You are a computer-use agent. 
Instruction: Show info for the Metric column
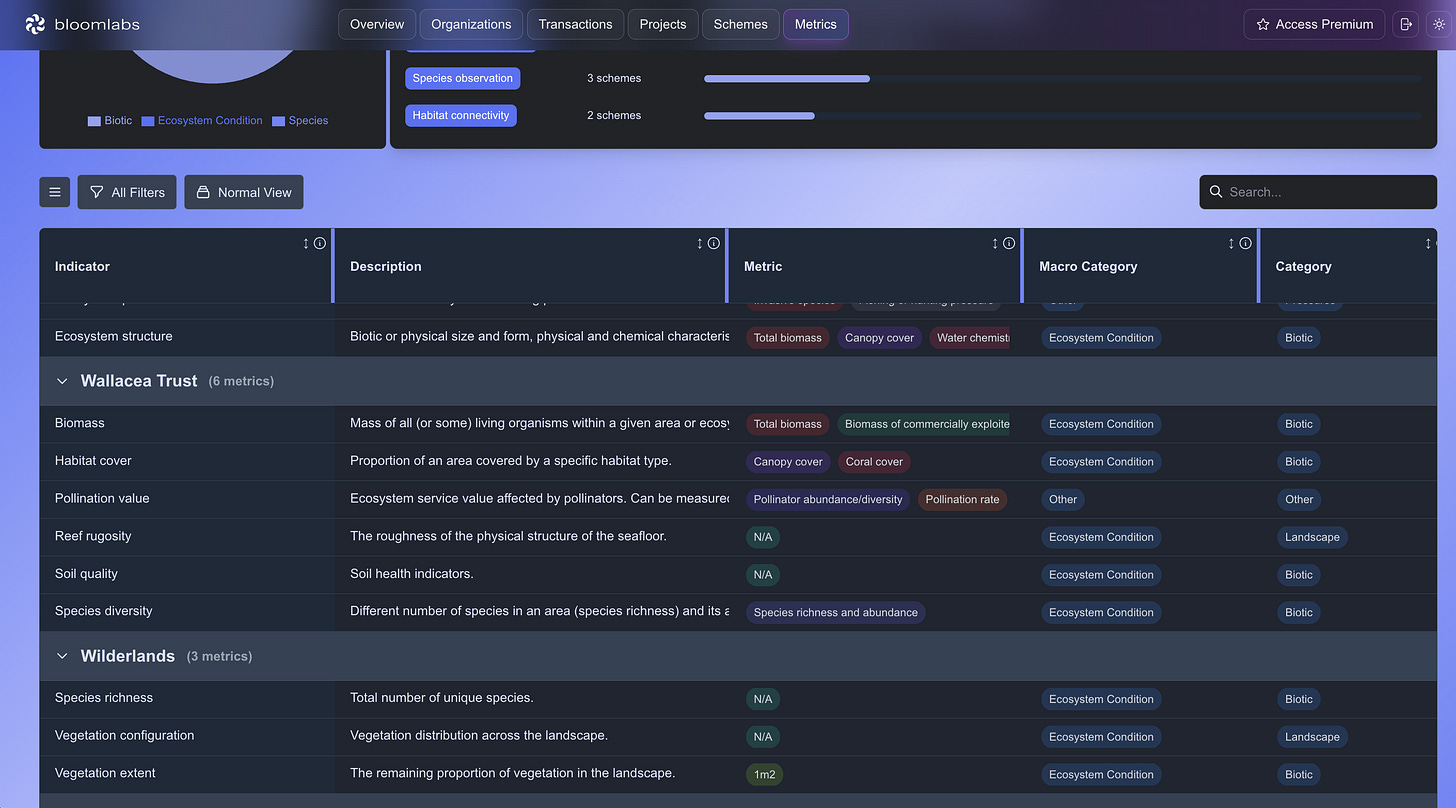pyautogui.click(x=1009, y=243)
